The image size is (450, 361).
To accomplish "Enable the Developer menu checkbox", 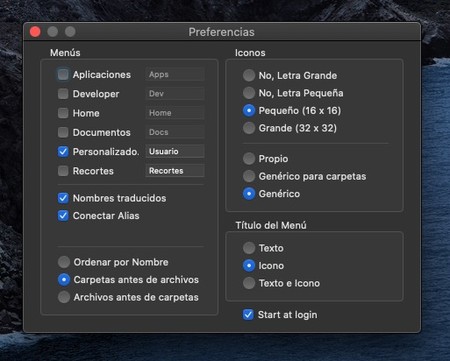I will pos(63,94).
